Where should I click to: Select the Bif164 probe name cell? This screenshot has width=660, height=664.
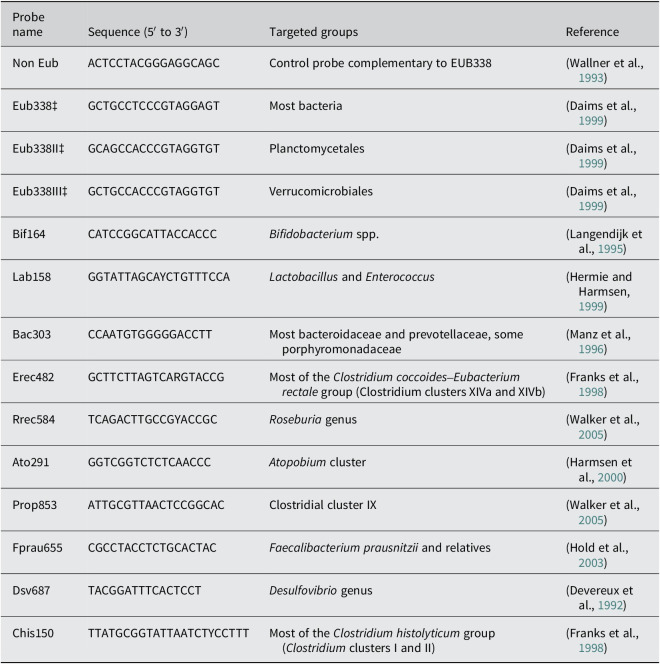point(29,234)
